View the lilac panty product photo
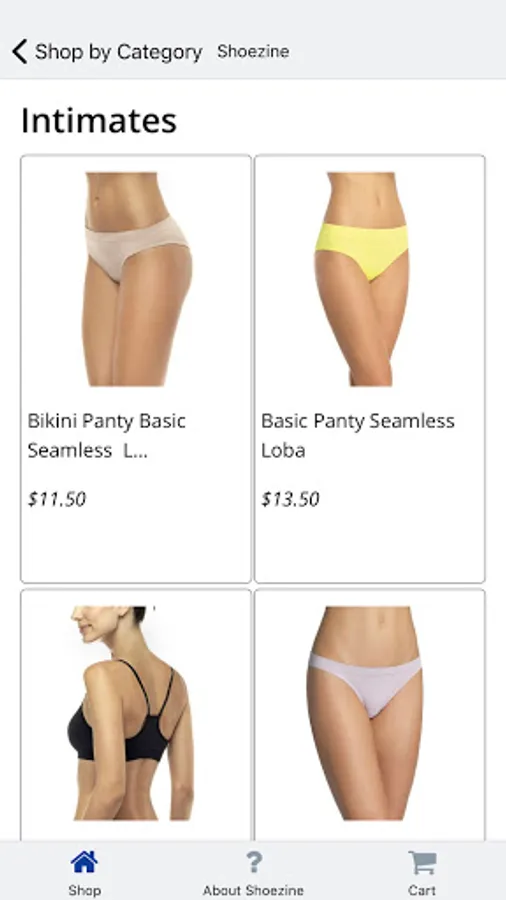Image resolution: width=506 pixels, height=900 pixels. click(365, 713)
